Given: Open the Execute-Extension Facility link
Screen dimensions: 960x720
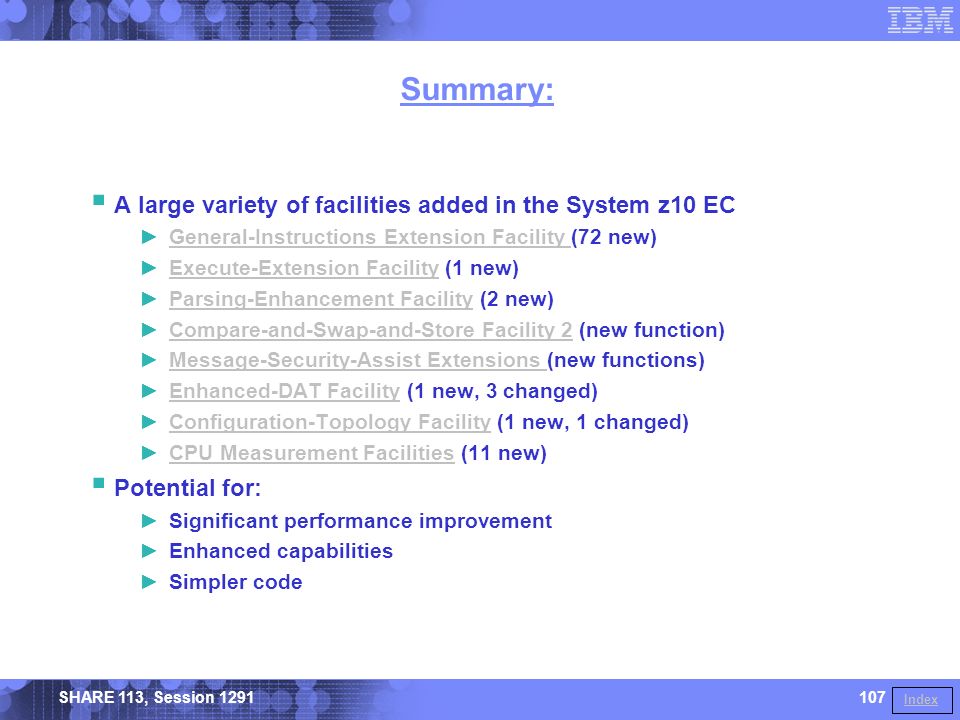Looking at the screenshot, I should (x=304, y=268).
